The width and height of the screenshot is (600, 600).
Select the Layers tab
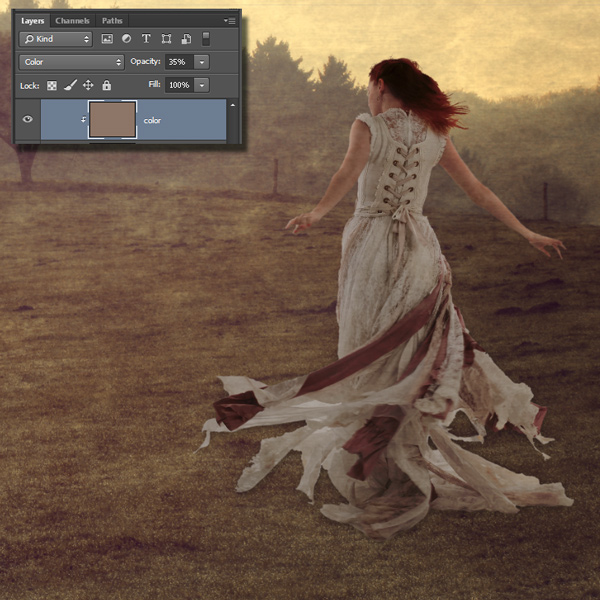pos(32,21)
